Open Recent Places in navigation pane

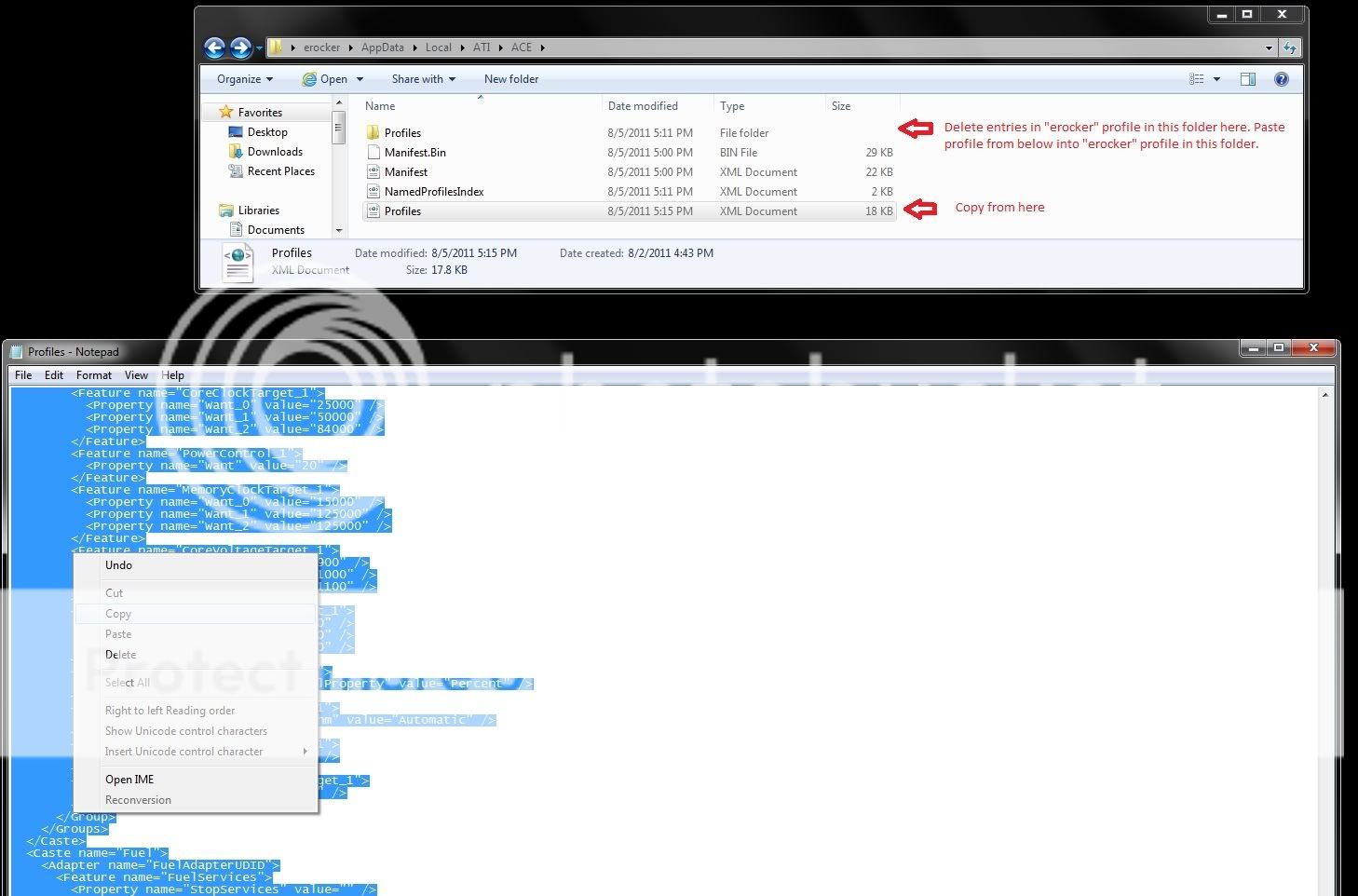click(x=280, y=171)
